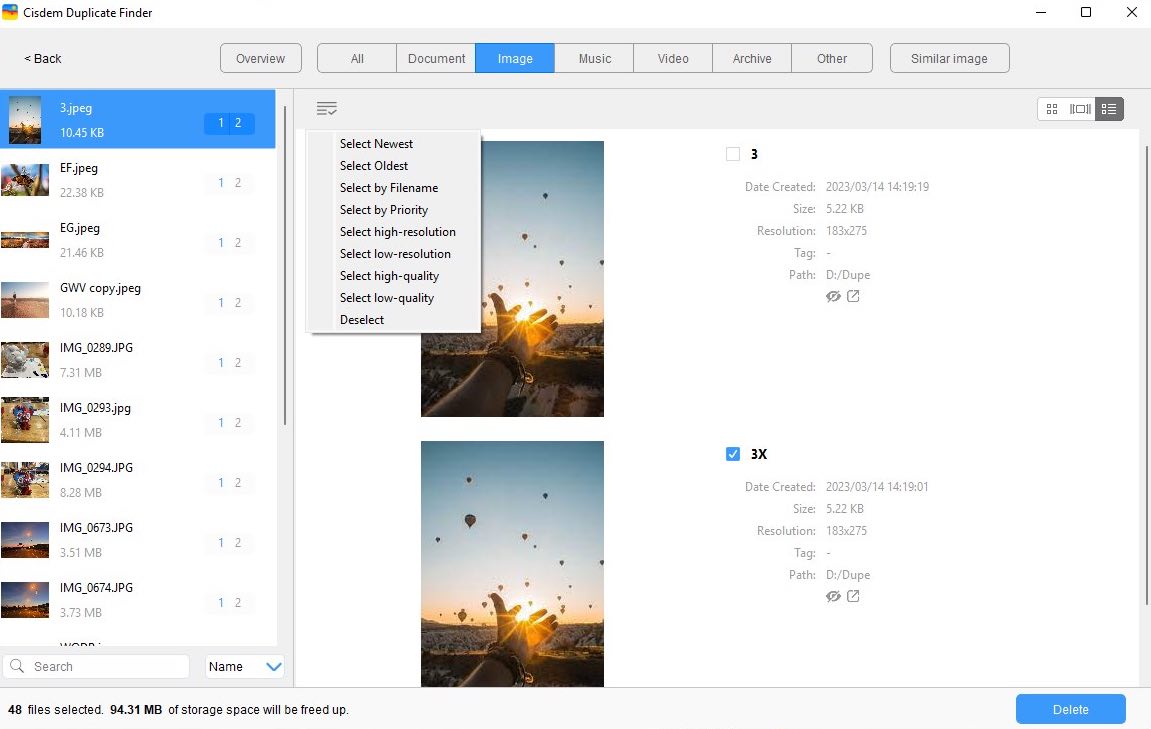
Task: Click the 1 2 count badge on 3.jpeg
Action: tap(229, 123)
